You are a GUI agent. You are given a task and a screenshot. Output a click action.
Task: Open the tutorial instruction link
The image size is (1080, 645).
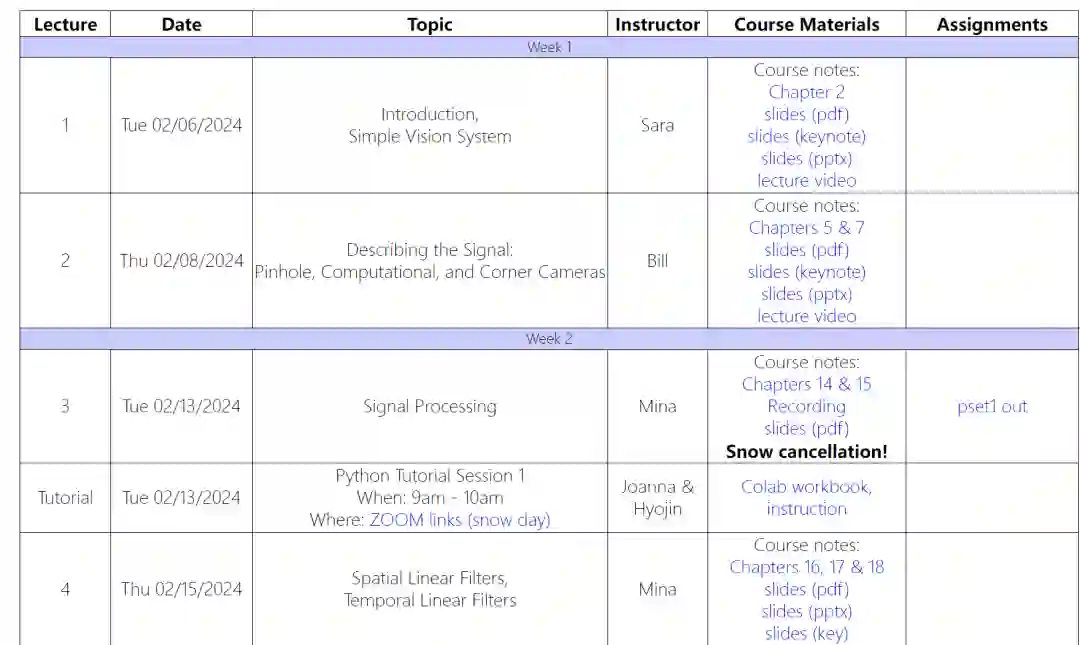pyautogui.click(x=806, y=509)
